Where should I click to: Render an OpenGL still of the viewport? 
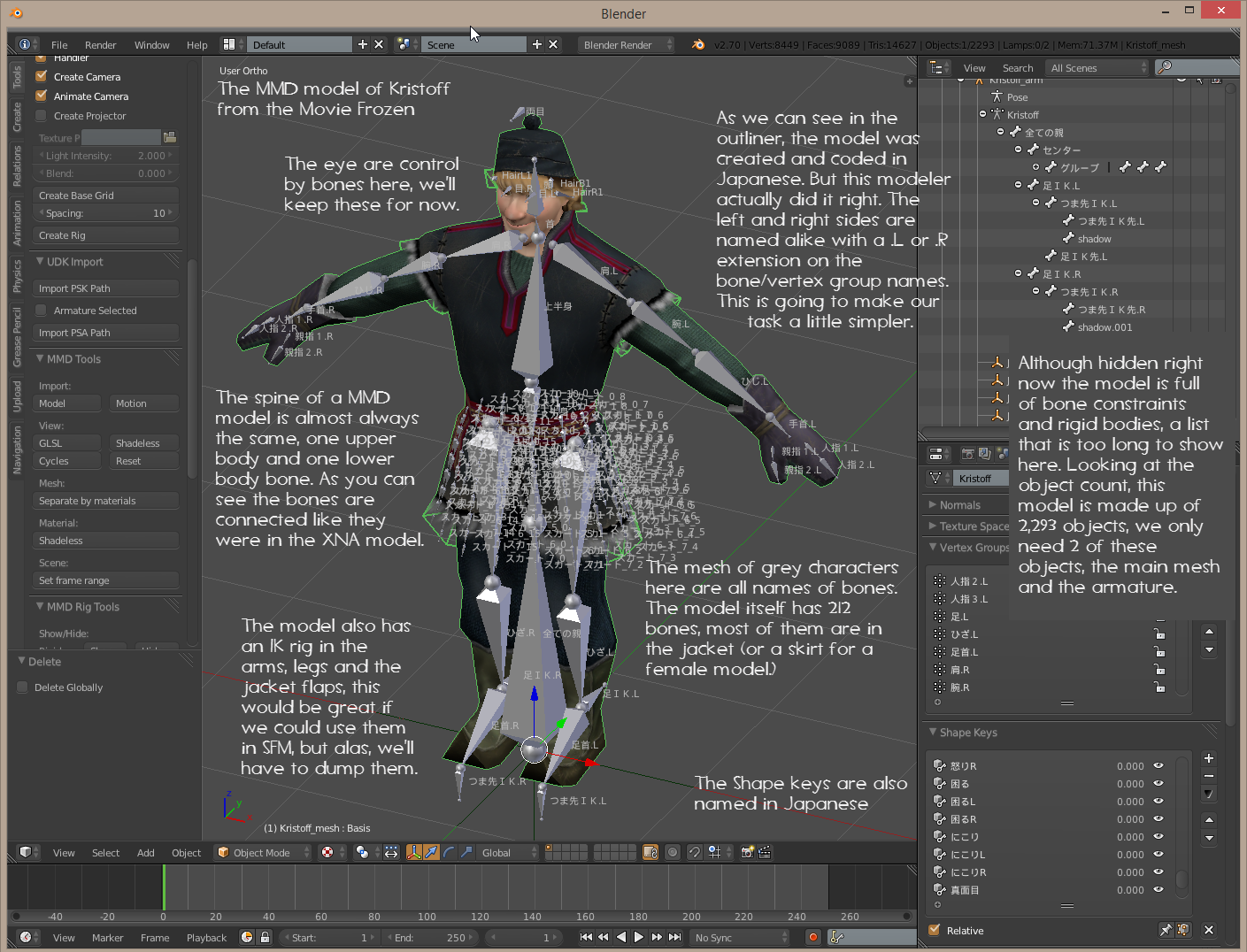748,852
